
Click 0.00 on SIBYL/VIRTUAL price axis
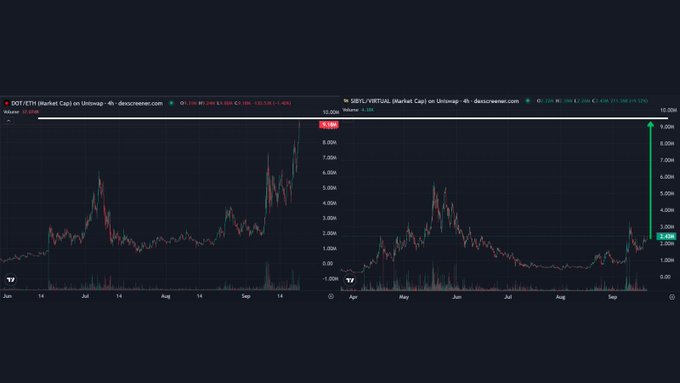[x=665, y=277]
